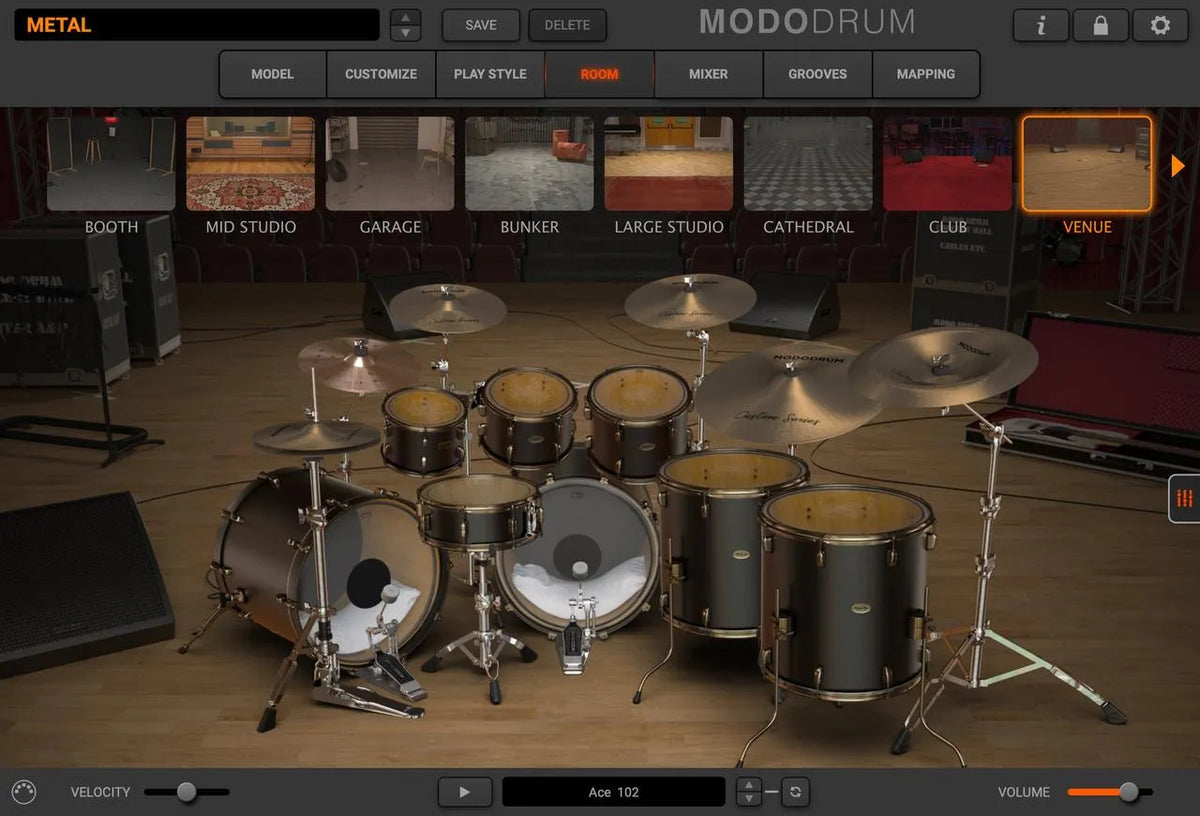This screenshot has width=1200, height=816.
Task: Open the MODO Drum info panel
Action: 1040,26
